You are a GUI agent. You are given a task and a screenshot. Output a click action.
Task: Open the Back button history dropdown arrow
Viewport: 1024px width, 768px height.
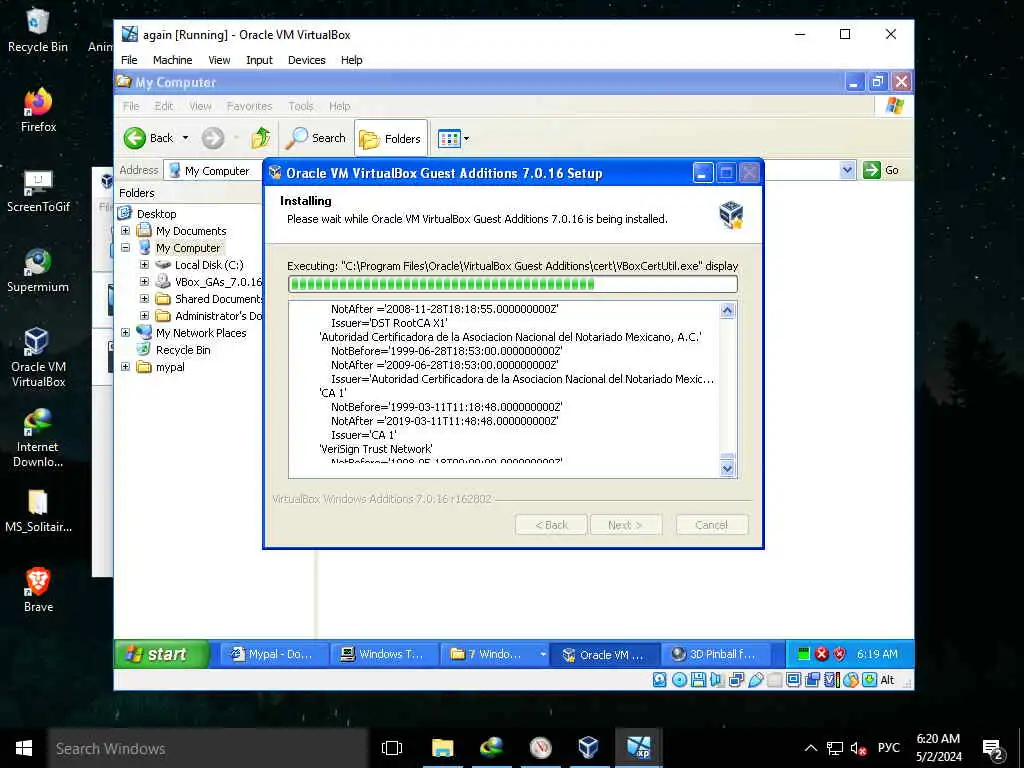pos(185,138)
